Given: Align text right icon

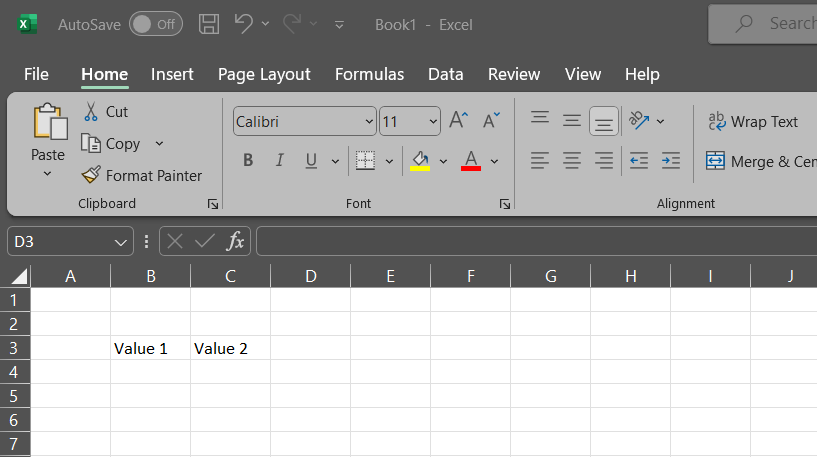Looking at the screenshot, I should [604, 160].
